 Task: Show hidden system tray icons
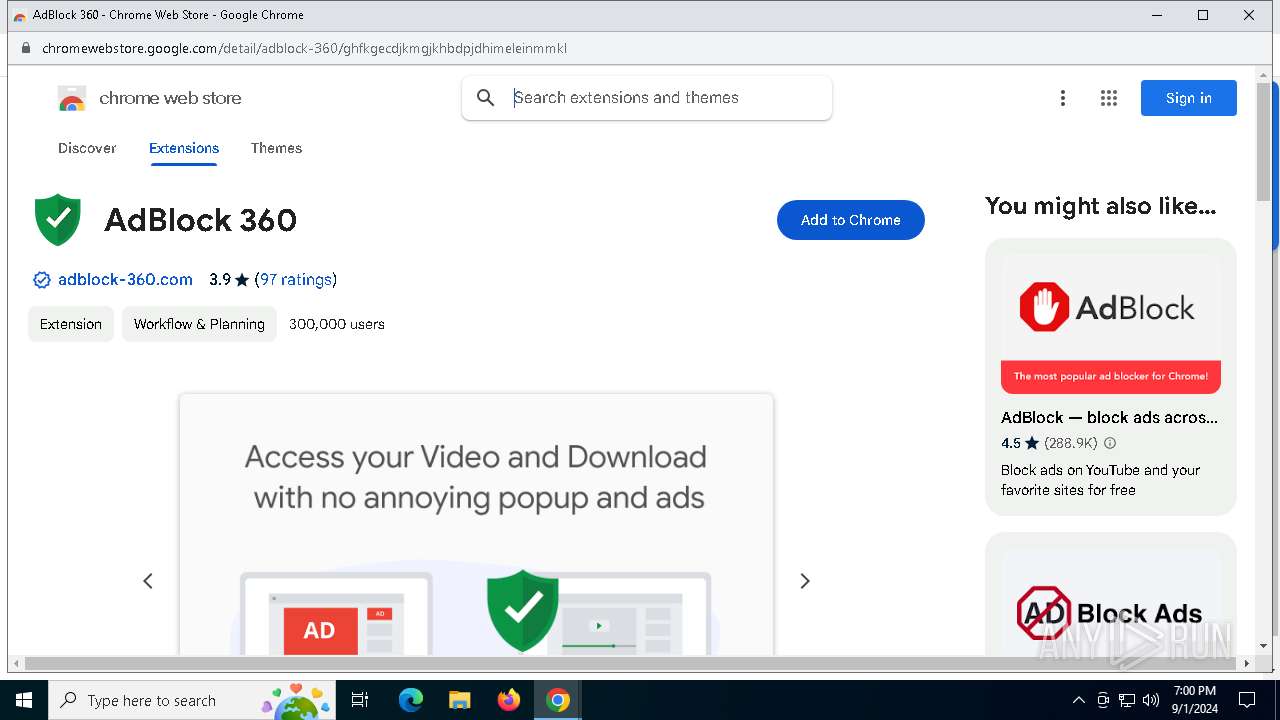(x=1078, y=700)
